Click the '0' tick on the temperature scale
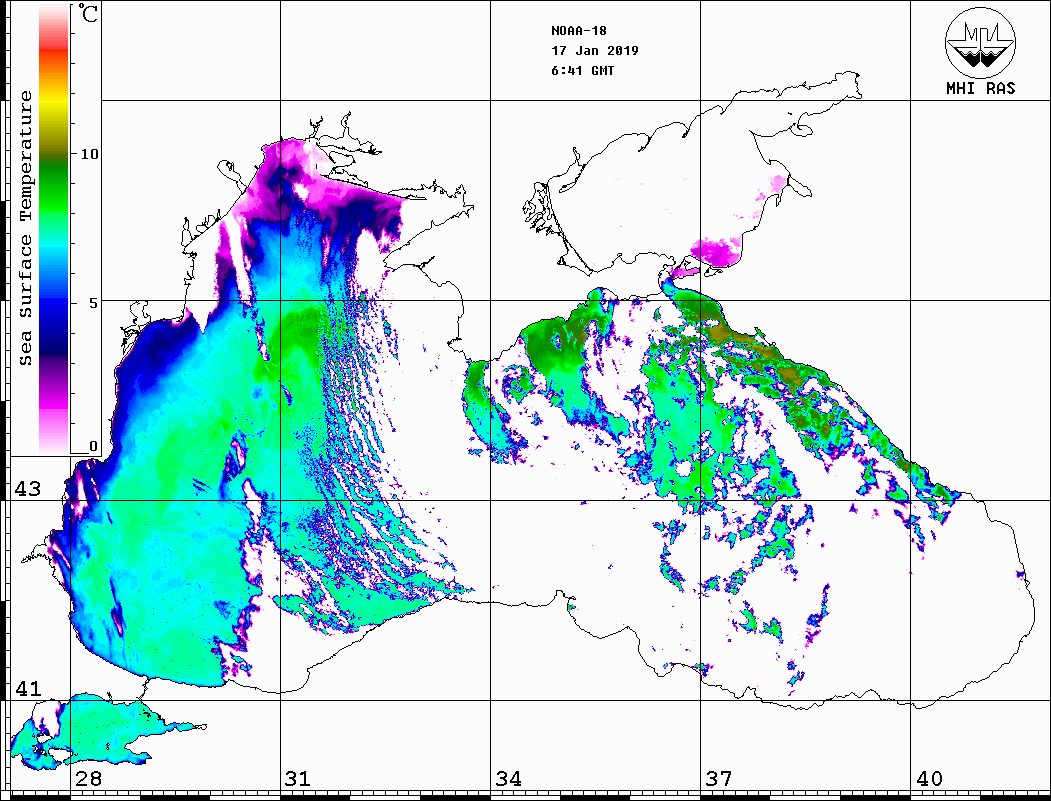 (x=93, y=446)
